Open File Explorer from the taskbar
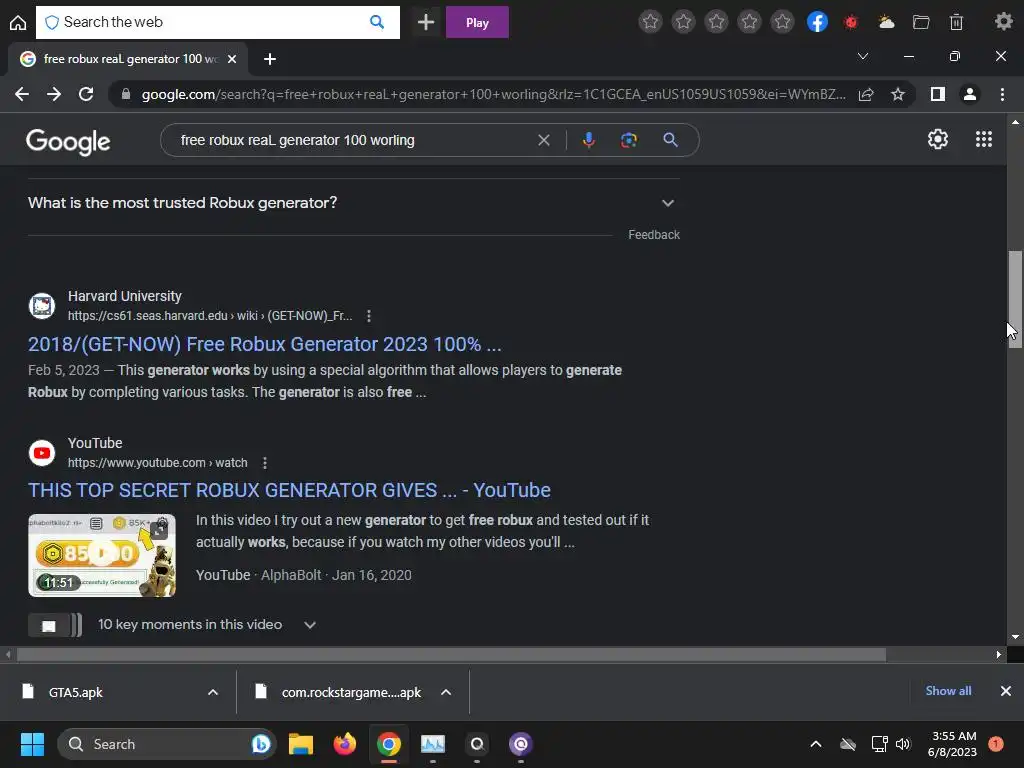Viewport: 1024px width, 768px height. 301,744
